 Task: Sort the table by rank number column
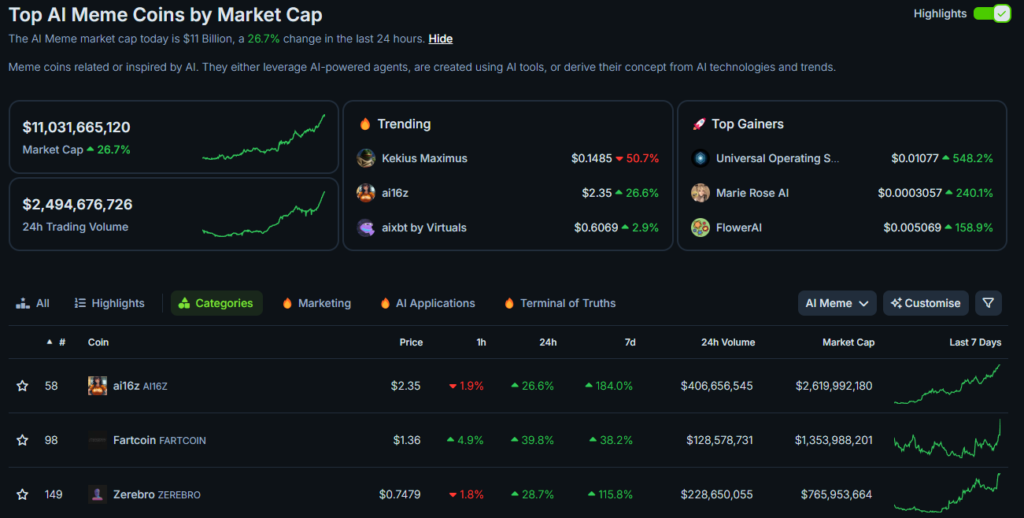tap(61, 342)
